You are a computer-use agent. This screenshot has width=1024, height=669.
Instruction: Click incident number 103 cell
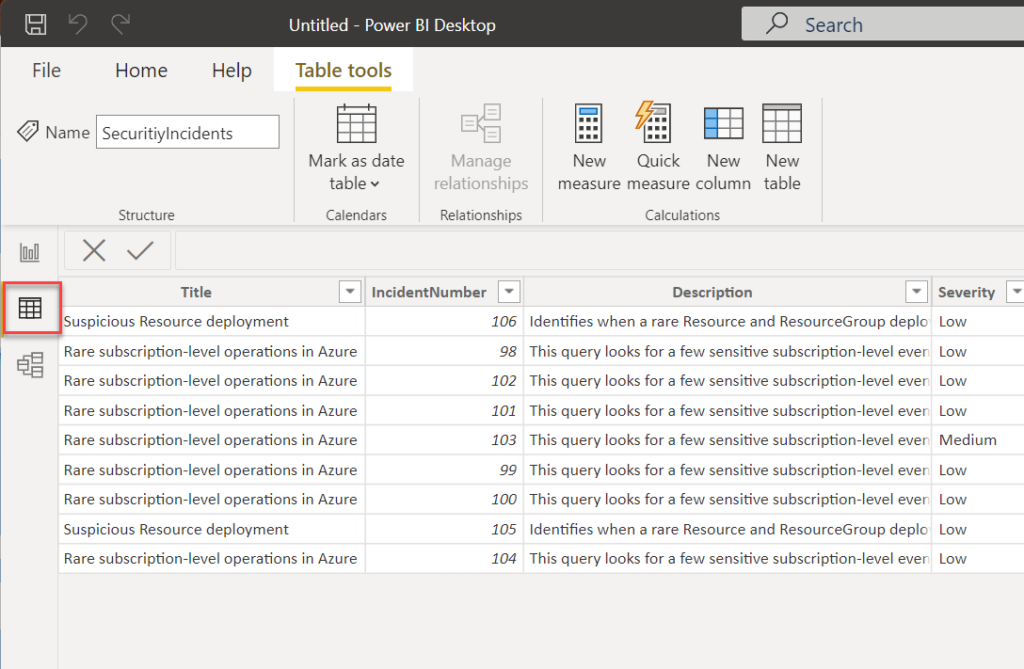(444, 440)
